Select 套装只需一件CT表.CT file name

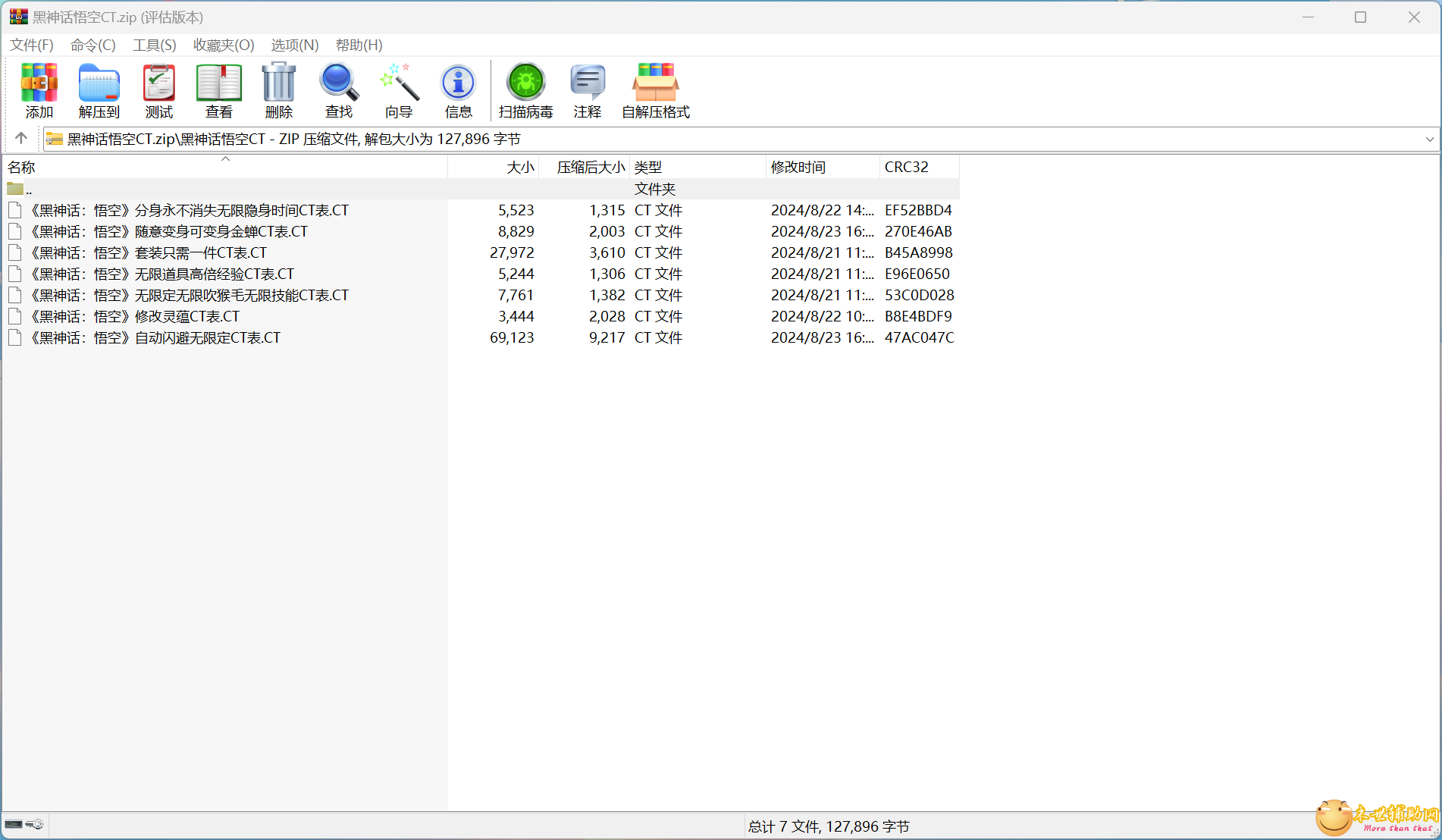click(147, 252)
